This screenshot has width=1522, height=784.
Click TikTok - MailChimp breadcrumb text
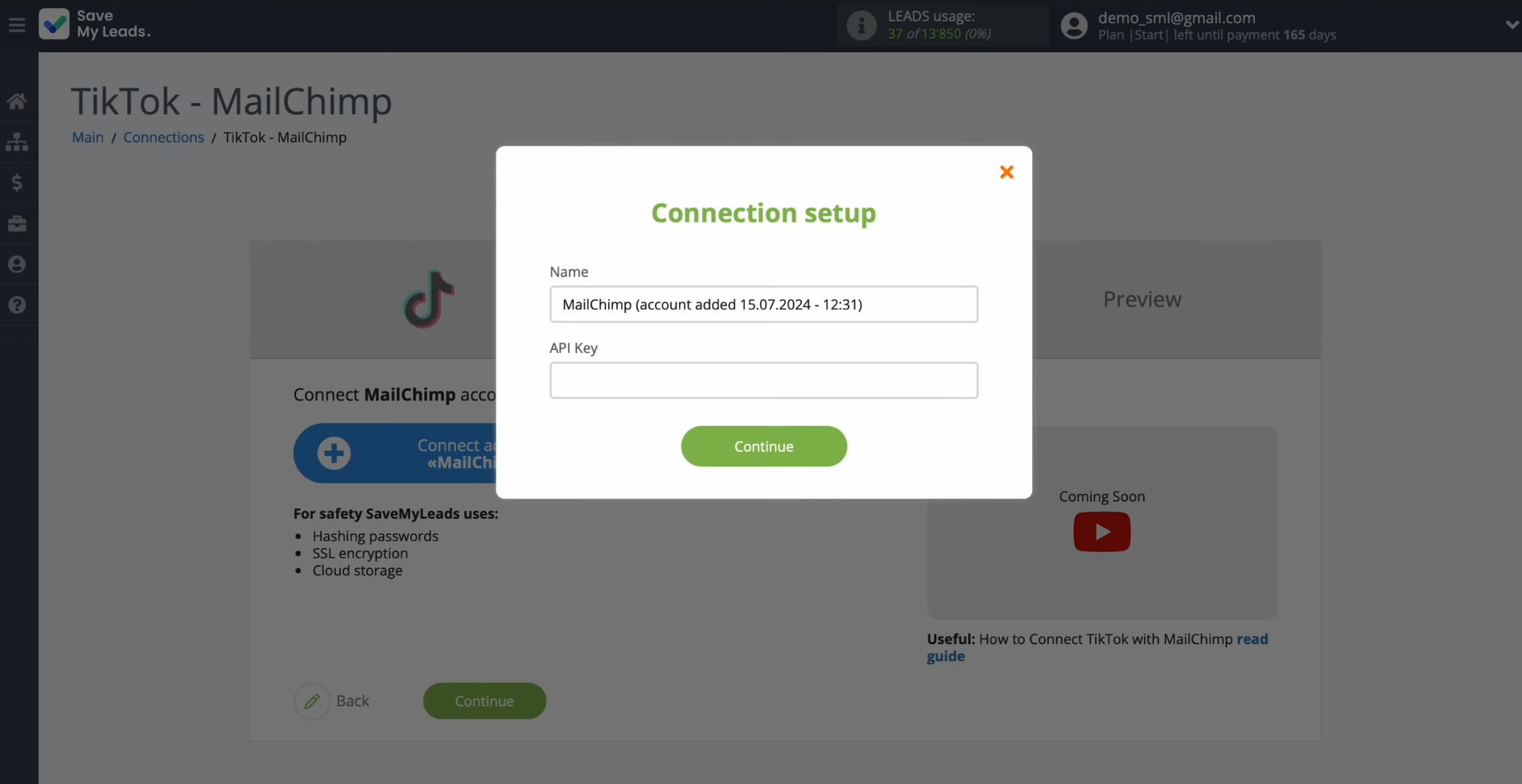(x=285, y=138)
